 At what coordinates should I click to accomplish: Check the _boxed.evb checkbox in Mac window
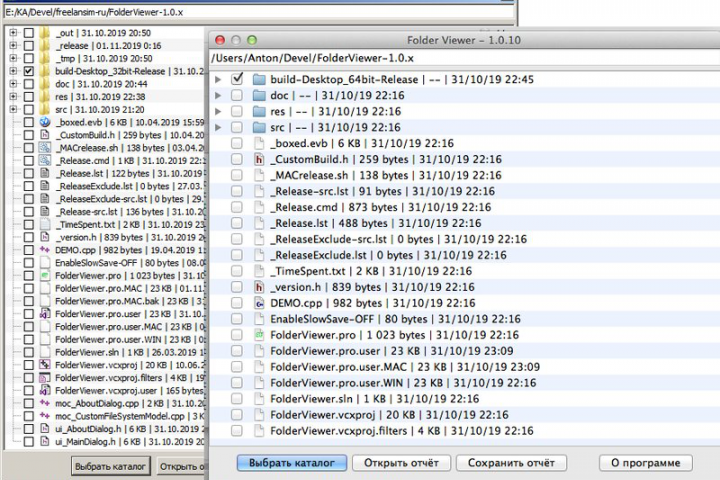(237, 143)
